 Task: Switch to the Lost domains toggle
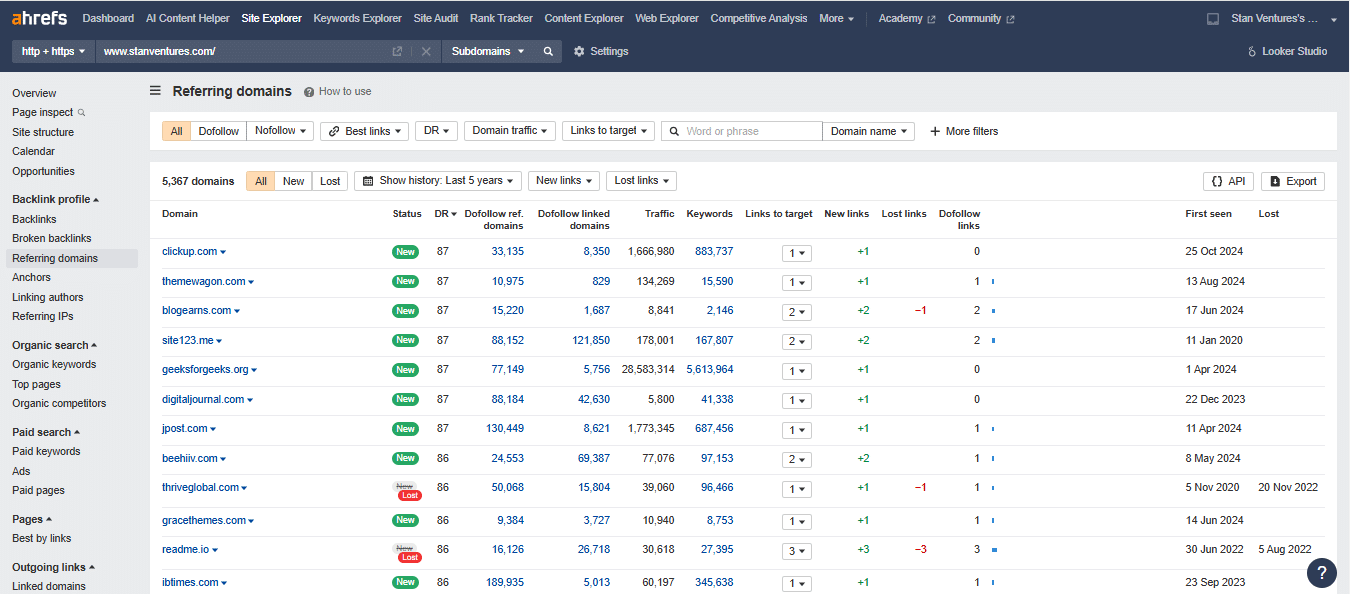tap(330, 181)
